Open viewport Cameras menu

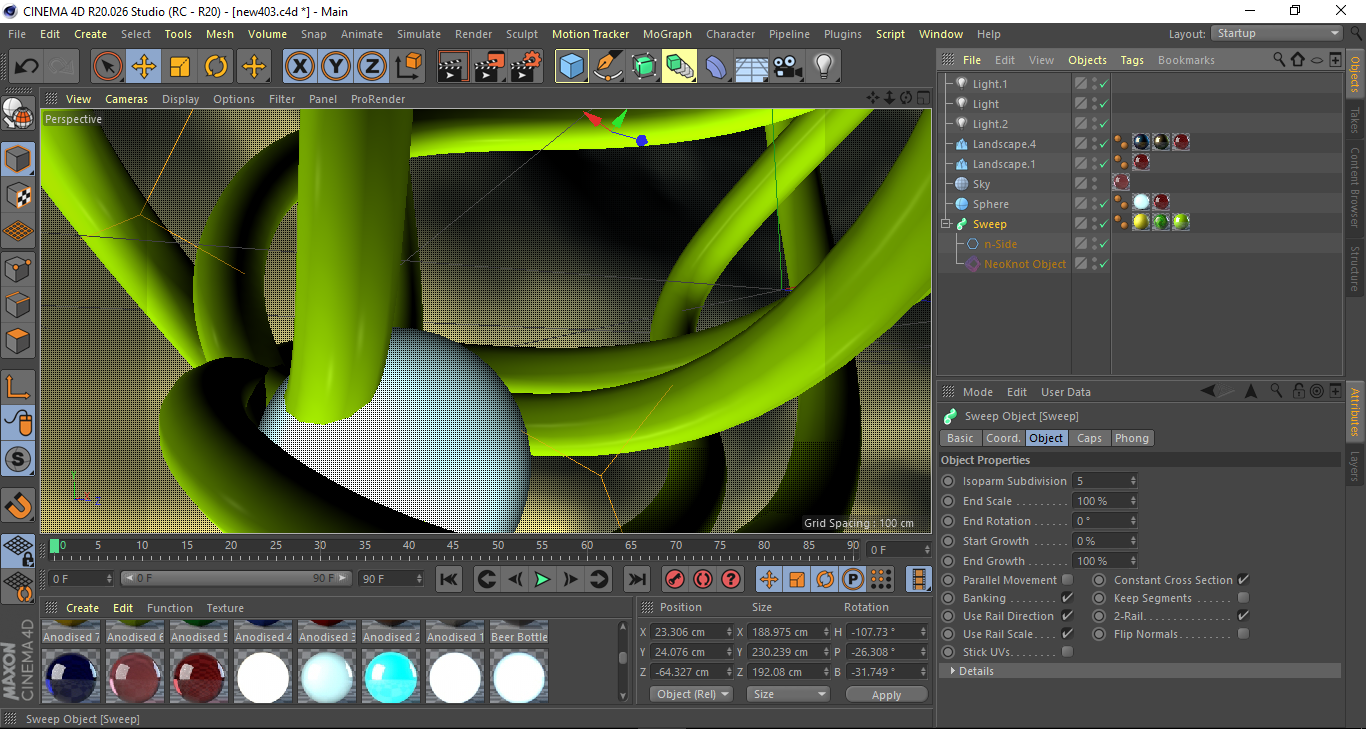126,99
